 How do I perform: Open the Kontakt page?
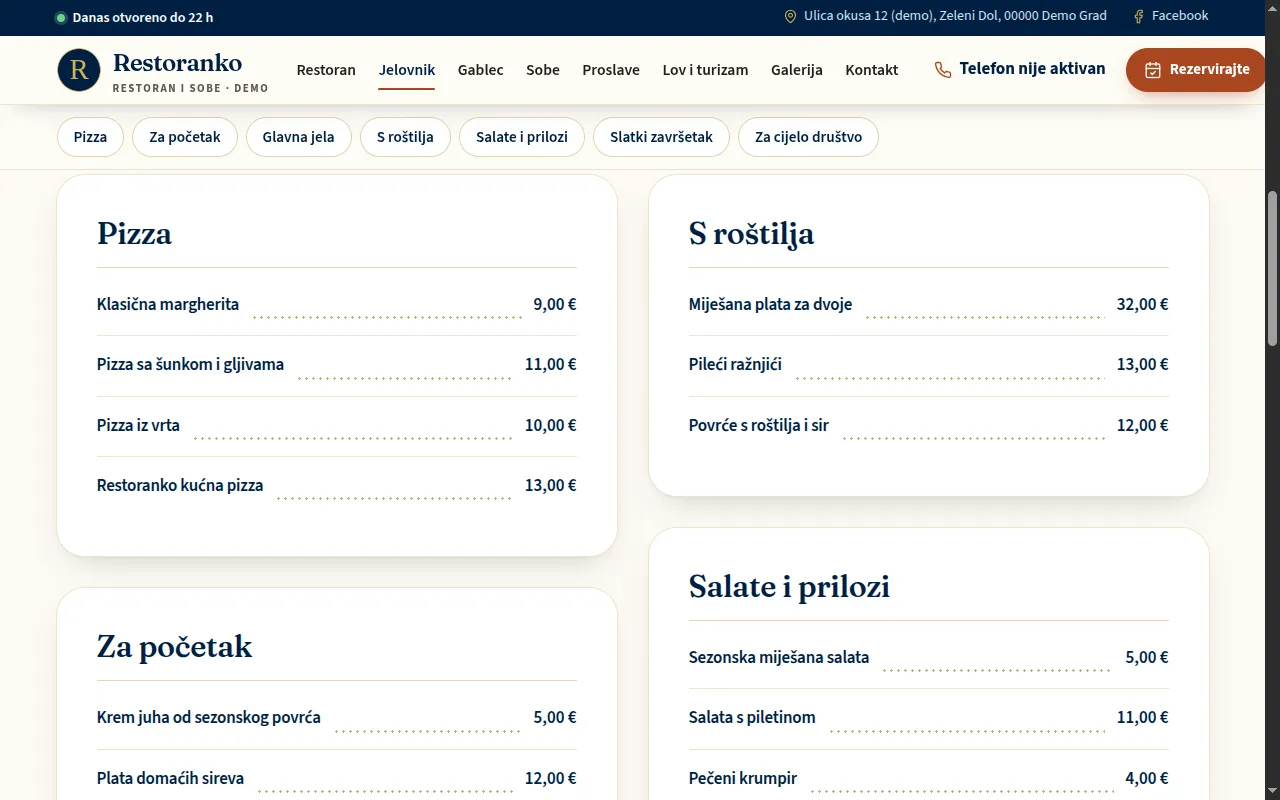click(x=872, y=70)
